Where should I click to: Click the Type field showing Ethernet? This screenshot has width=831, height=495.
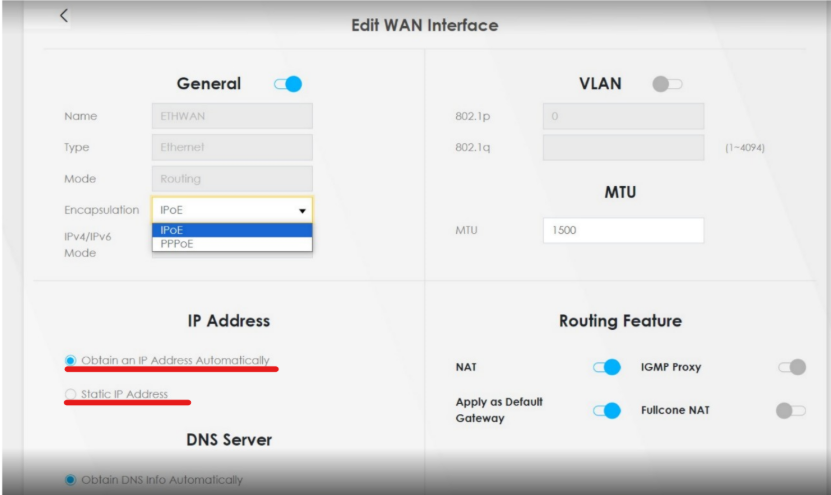coord(232,147)
